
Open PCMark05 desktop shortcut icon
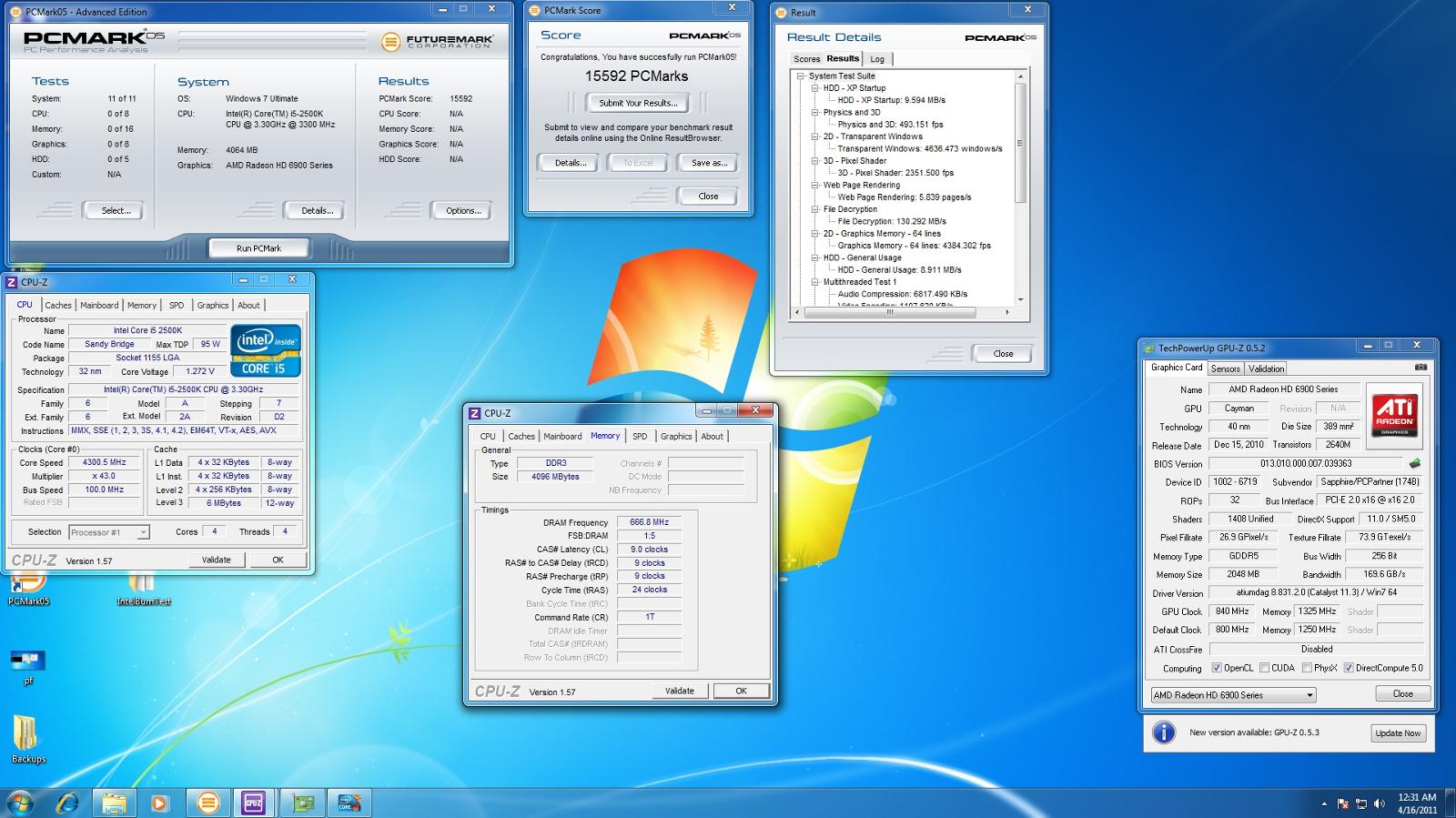[x=28, y=588]
